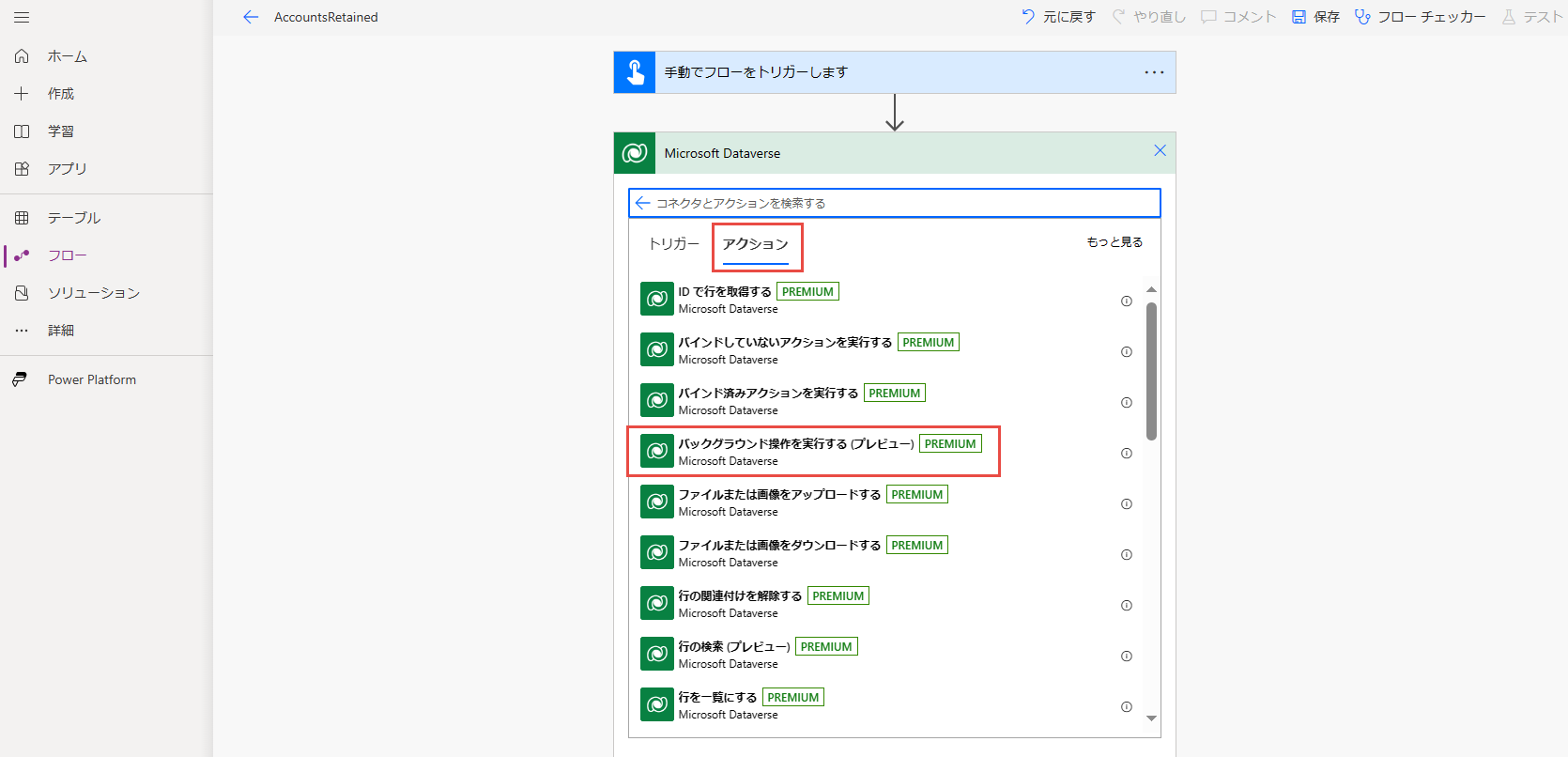The image size is (1568, 757).
Task: Click the scroll-up arrow of action list
Action: click(x=1151, y=289)
